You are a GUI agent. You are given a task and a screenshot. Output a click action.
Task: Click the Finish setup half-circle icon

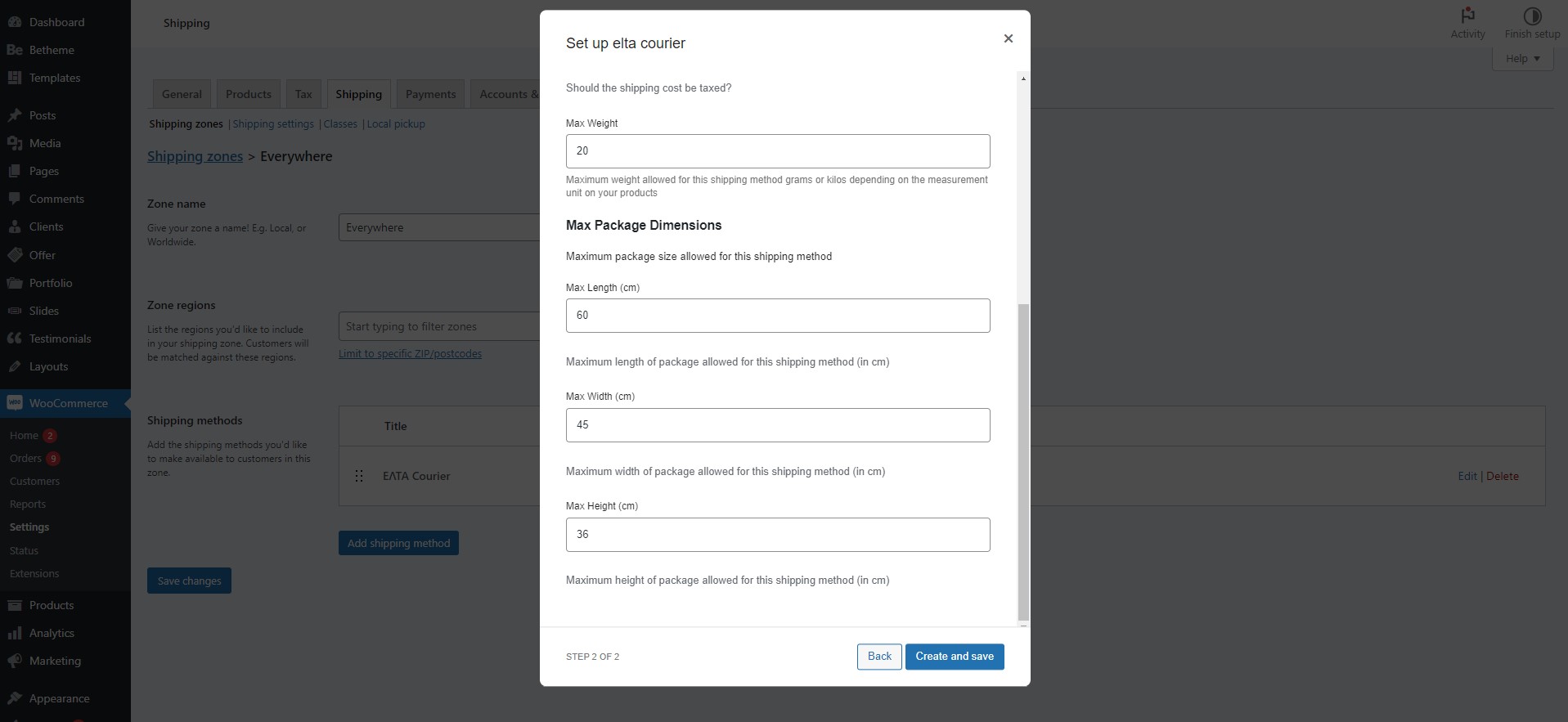pyautogui.click(x=1532, y=16)
